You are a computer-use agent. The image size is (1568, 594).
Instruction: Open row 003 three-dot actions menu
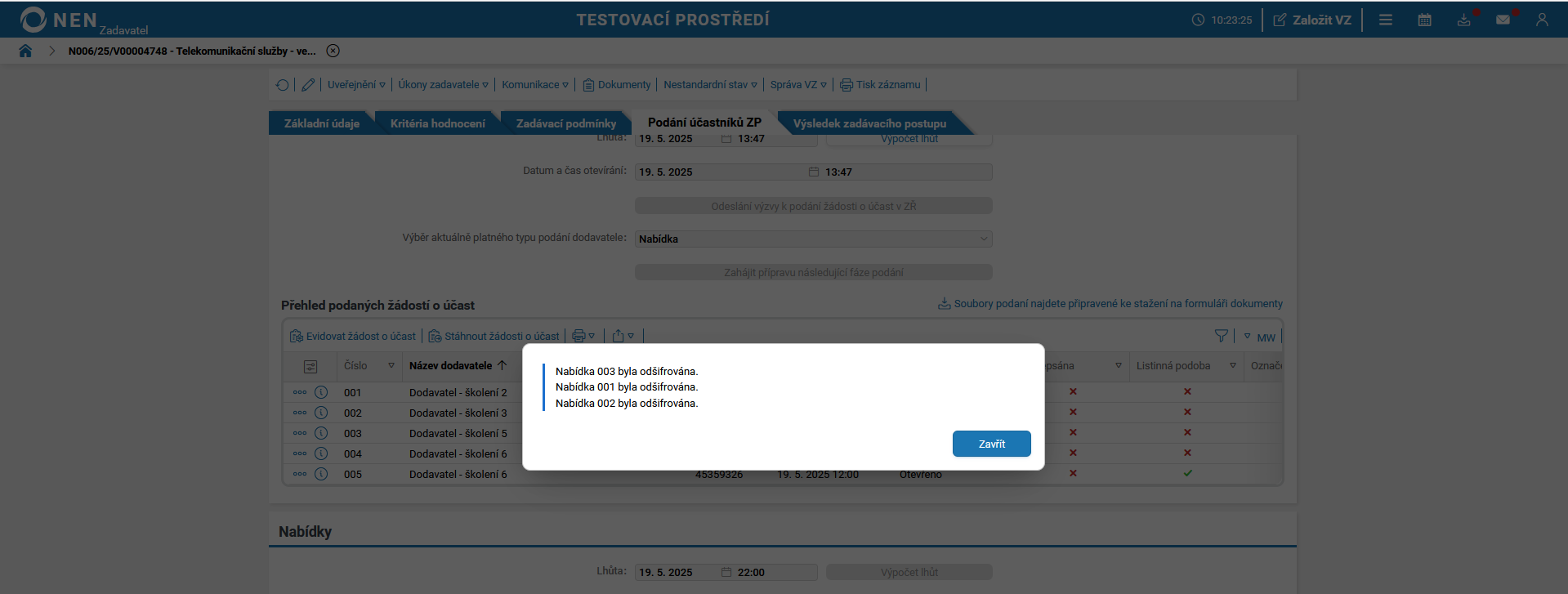point(300,433)
